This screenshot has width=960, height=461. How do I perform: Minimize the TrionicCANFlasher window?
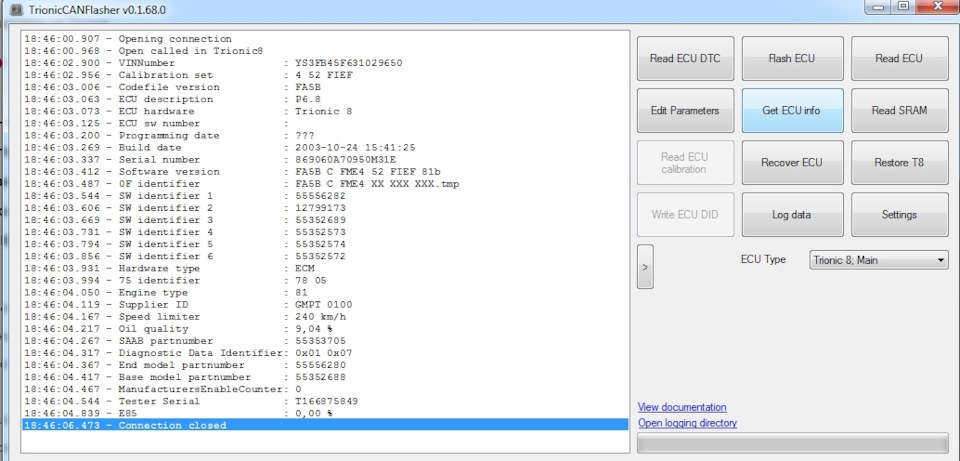click(x=880, y=6)
